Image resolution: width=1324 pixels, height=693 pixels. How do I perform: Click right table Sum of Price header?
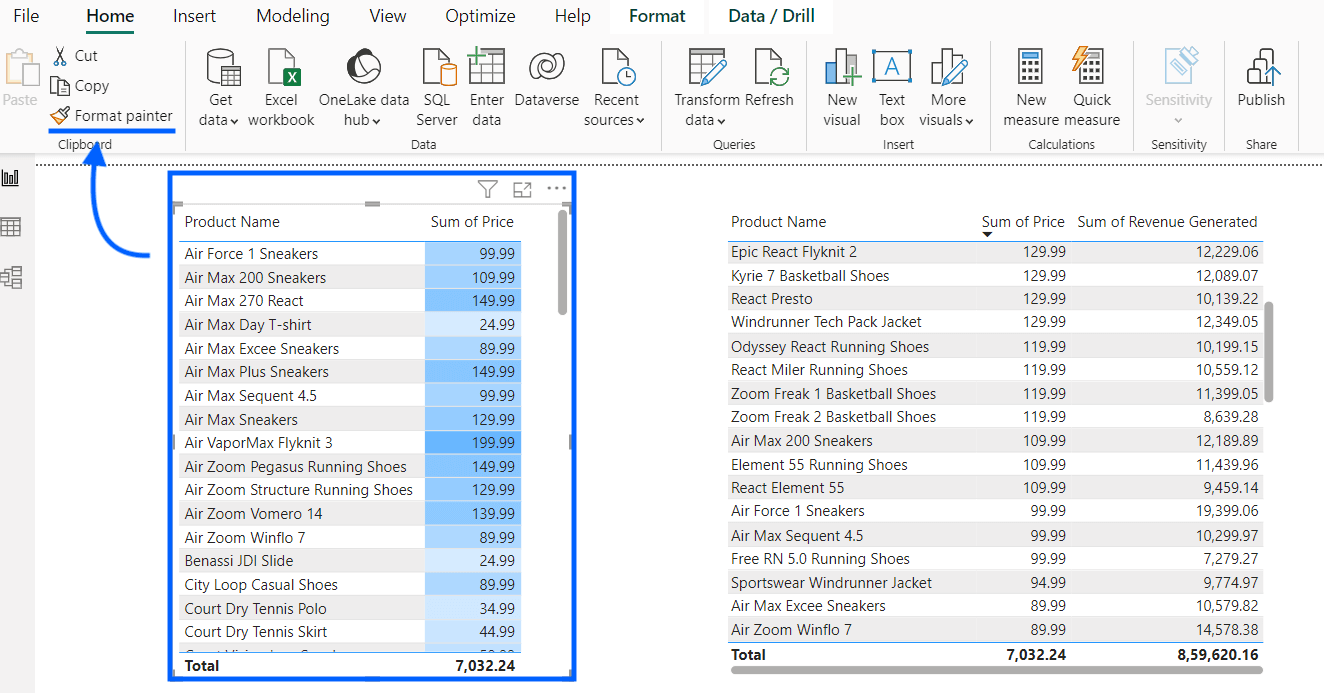1023,222
